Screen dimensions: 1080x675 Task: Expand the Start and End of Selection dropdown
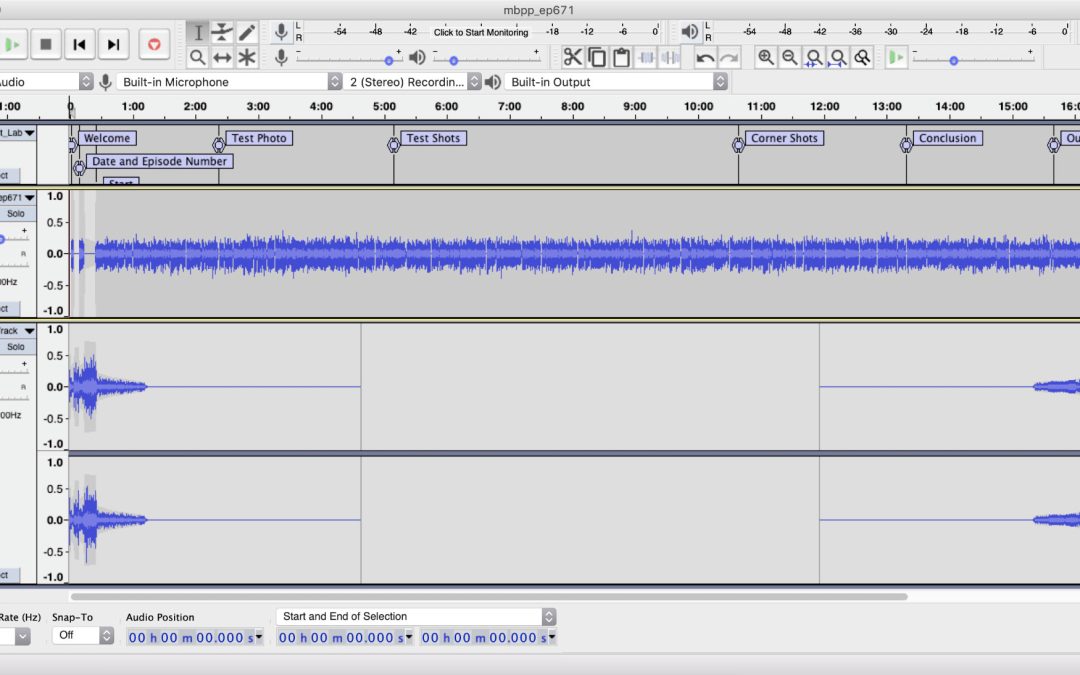click(415, 617)
